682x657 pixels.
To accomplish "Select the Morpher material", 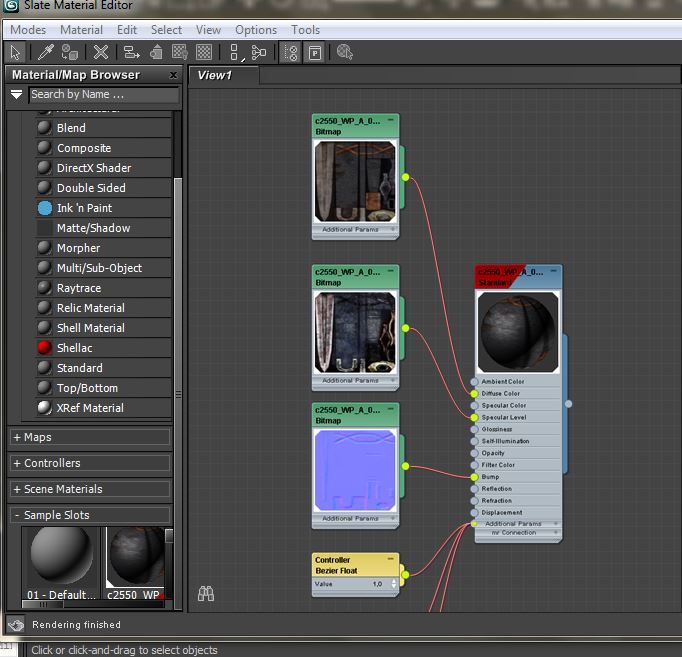I will pos(104,248).
